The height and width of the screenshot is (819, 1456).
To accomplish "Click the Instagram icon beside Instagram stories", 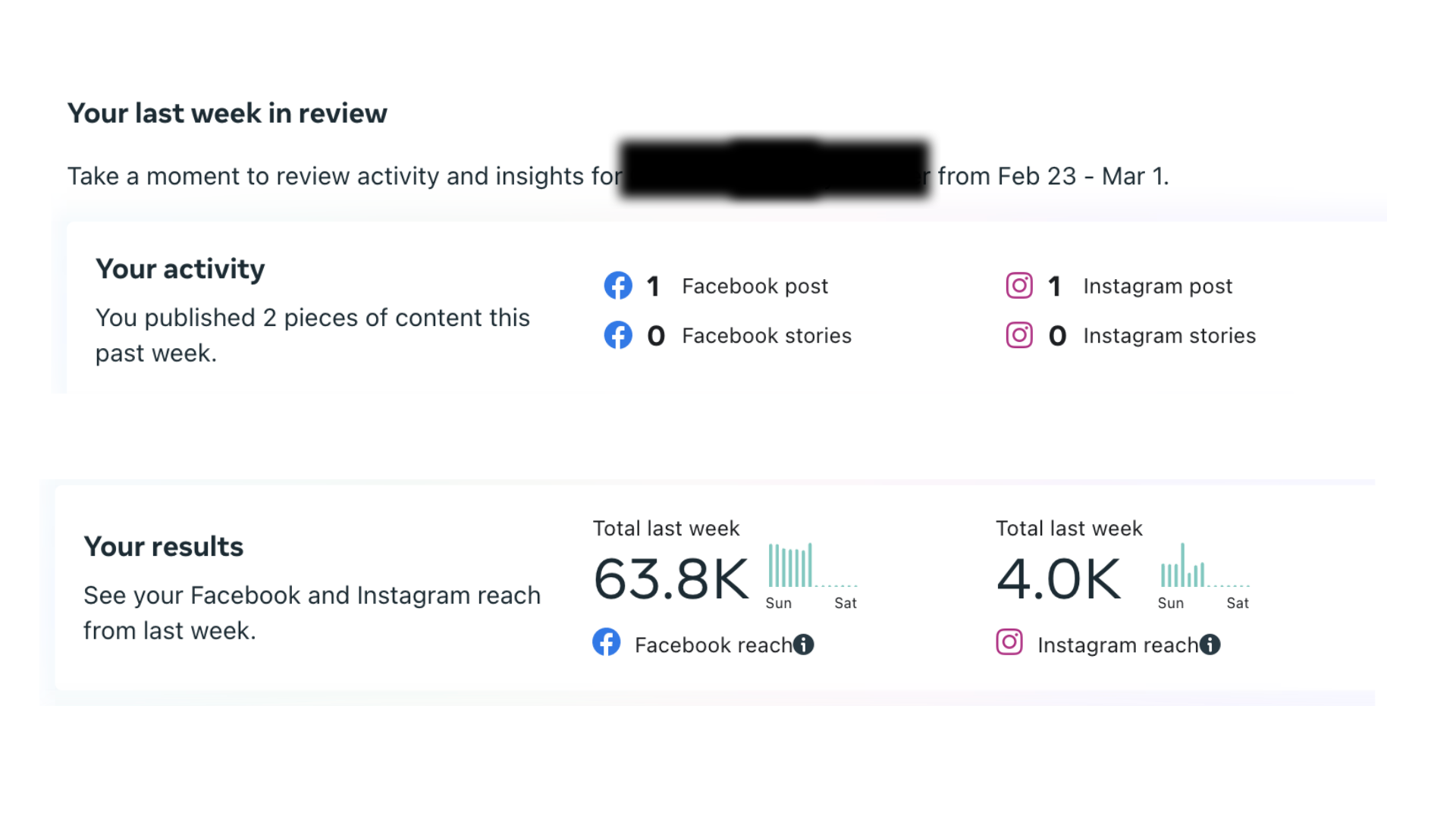I will [x=1019, y=335].
